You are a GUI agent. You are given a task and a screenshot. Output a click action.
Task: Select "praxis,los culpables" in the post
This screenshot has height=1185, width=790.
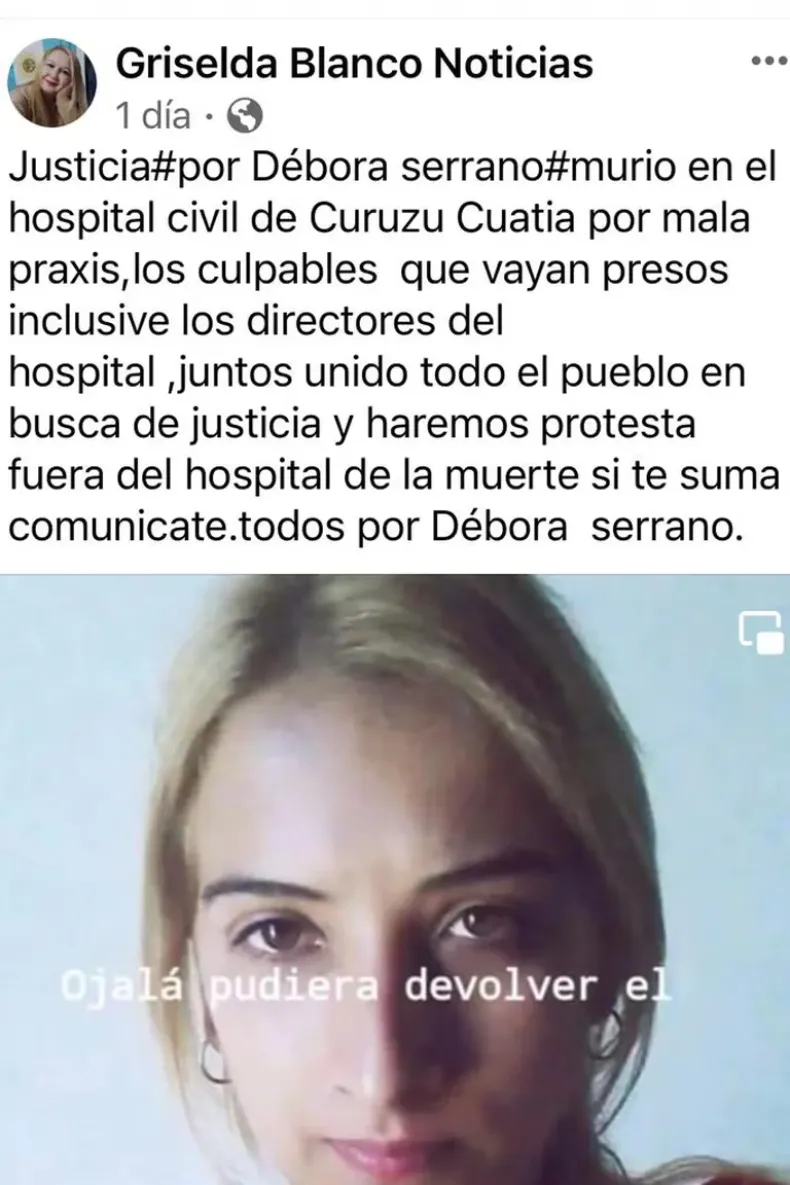tap(193, 271)
